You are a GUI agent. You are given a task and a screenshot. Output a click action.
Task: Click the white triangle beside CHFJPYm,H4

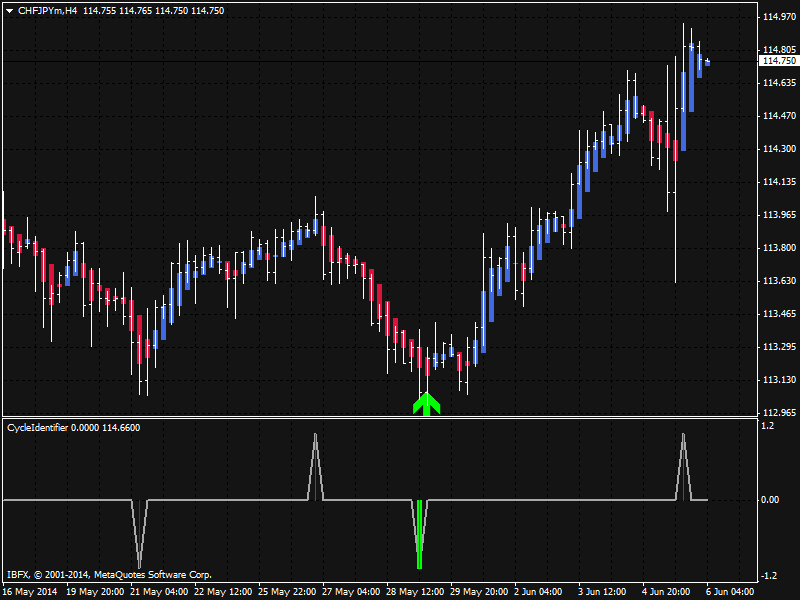8,10
